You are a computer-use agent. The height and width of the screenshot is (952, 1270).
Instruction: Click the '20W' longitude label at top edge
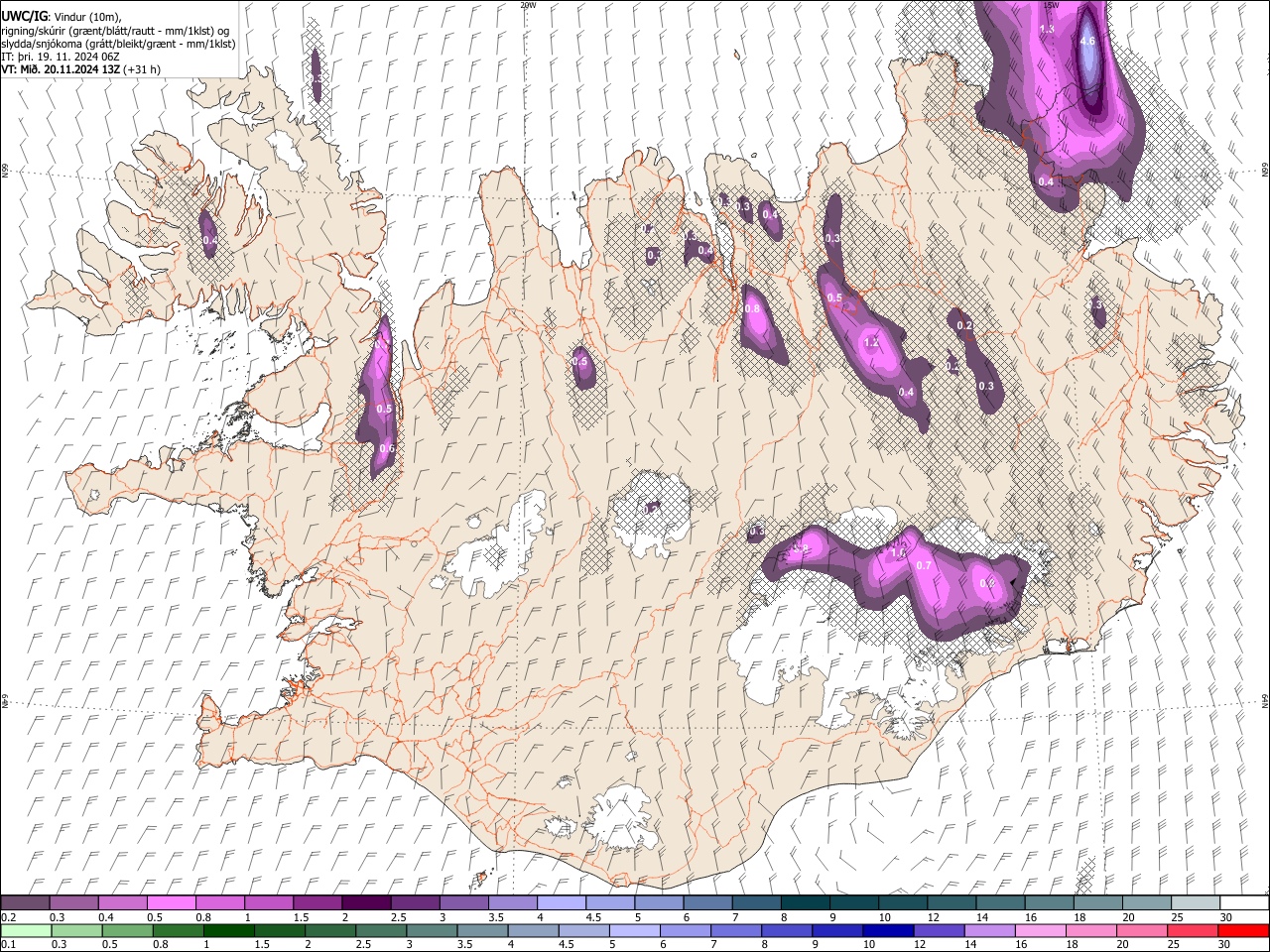pyautogui.click(x=528, y=5)
